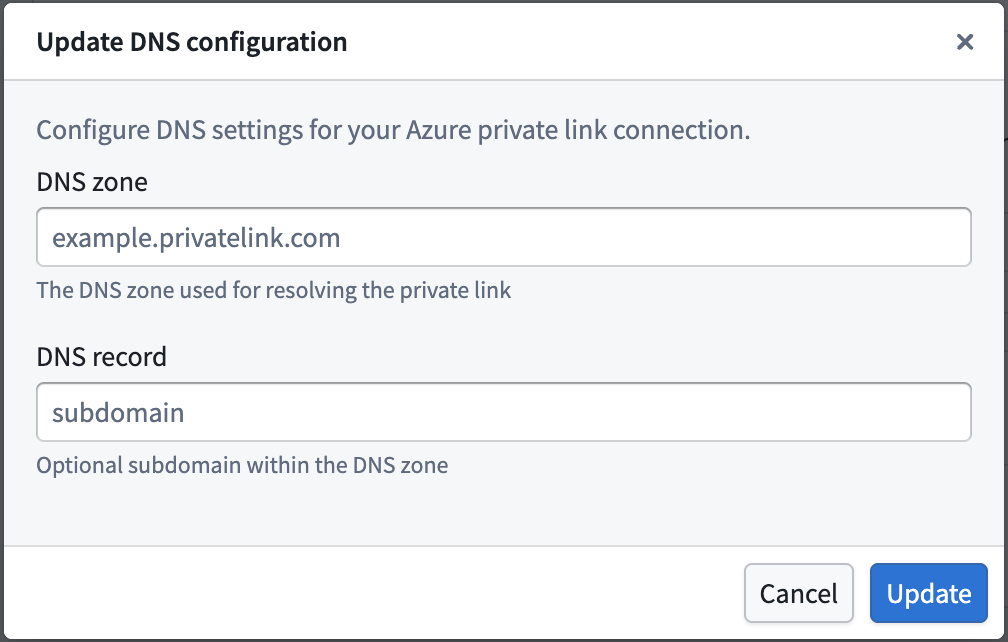Click the dialog title Update DNS configuration
The image size is (1008, 642).
tap(191, 42)
